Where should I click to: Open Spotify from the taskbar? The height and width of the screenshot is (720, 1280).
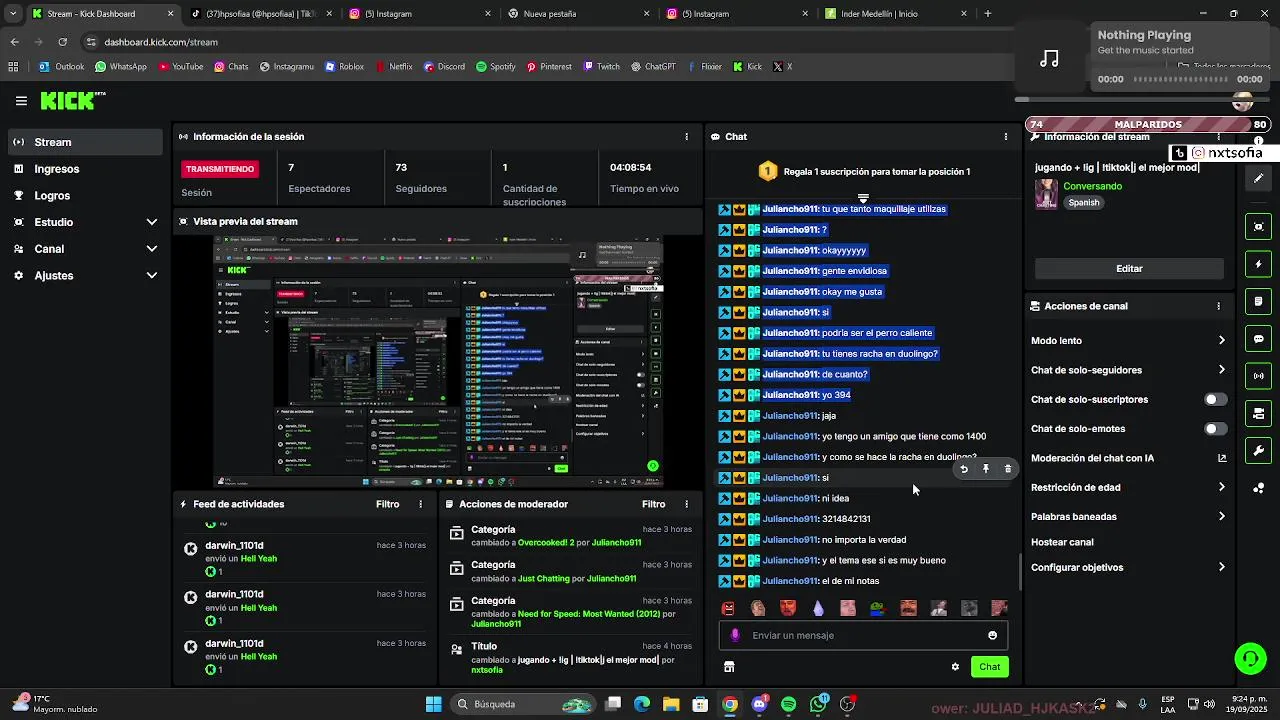click(789, 704)
